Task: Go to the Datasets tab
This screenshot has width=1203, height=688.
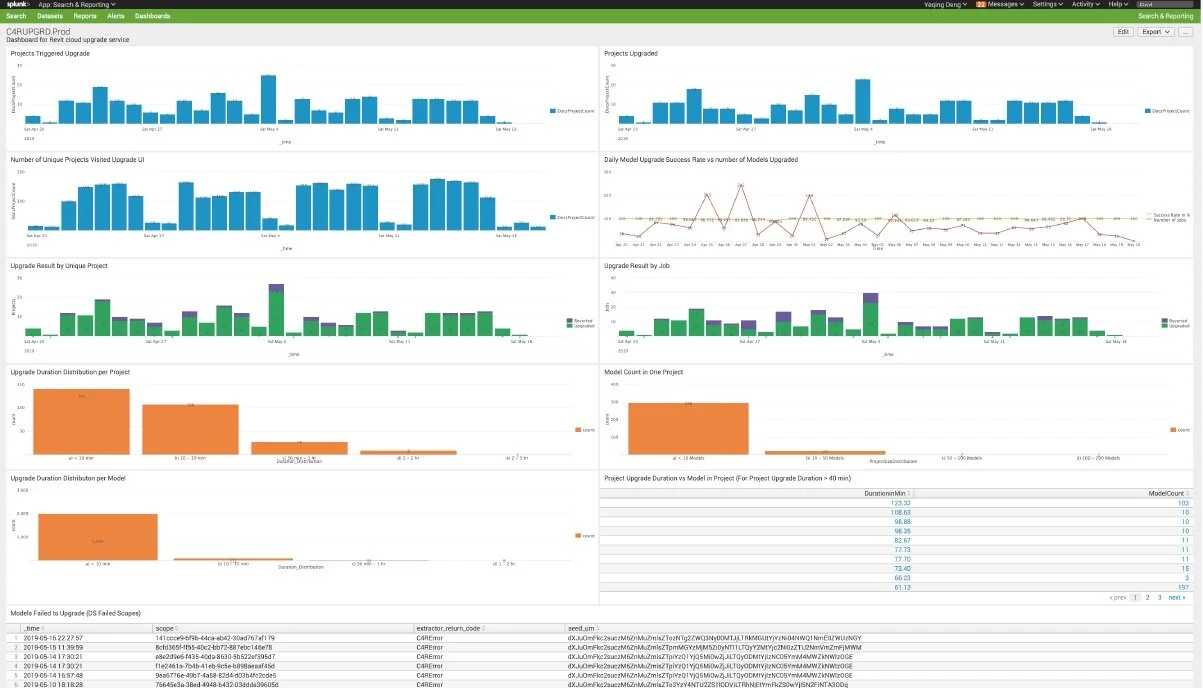Action: point(49,16)
